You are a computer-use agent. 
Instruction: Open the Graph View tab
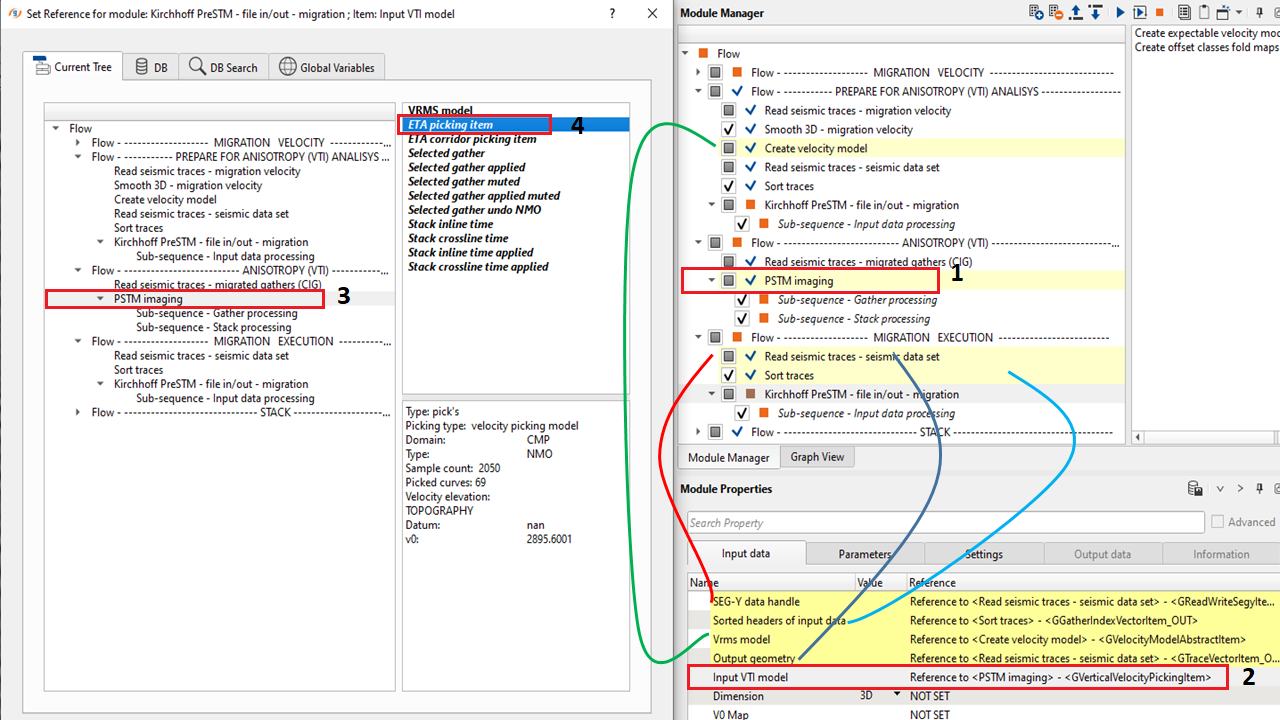(817, 457)
